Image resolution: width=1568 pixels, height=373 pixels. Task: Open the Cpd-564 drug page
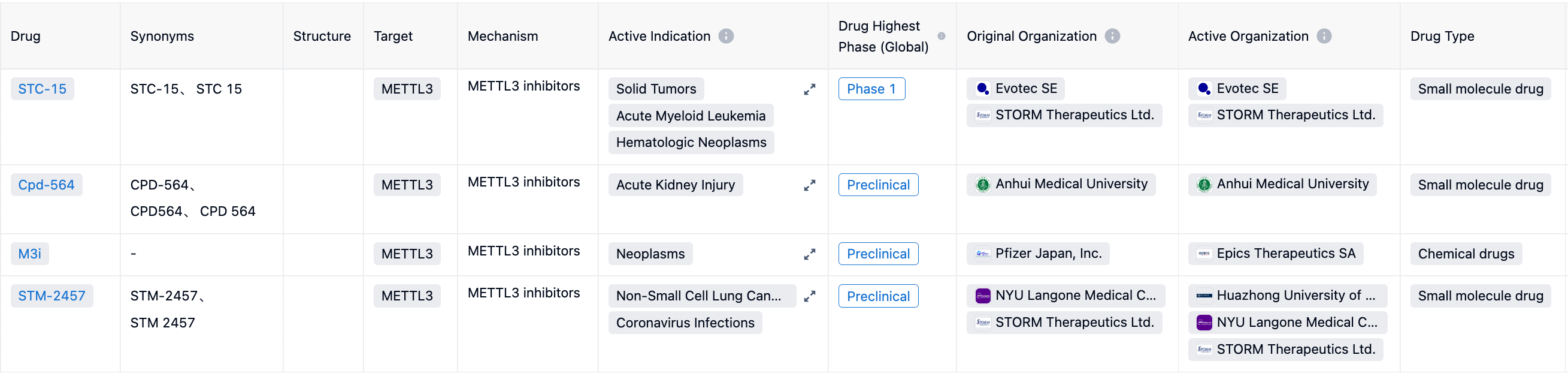pyautogui.click(x=46, y=185)
